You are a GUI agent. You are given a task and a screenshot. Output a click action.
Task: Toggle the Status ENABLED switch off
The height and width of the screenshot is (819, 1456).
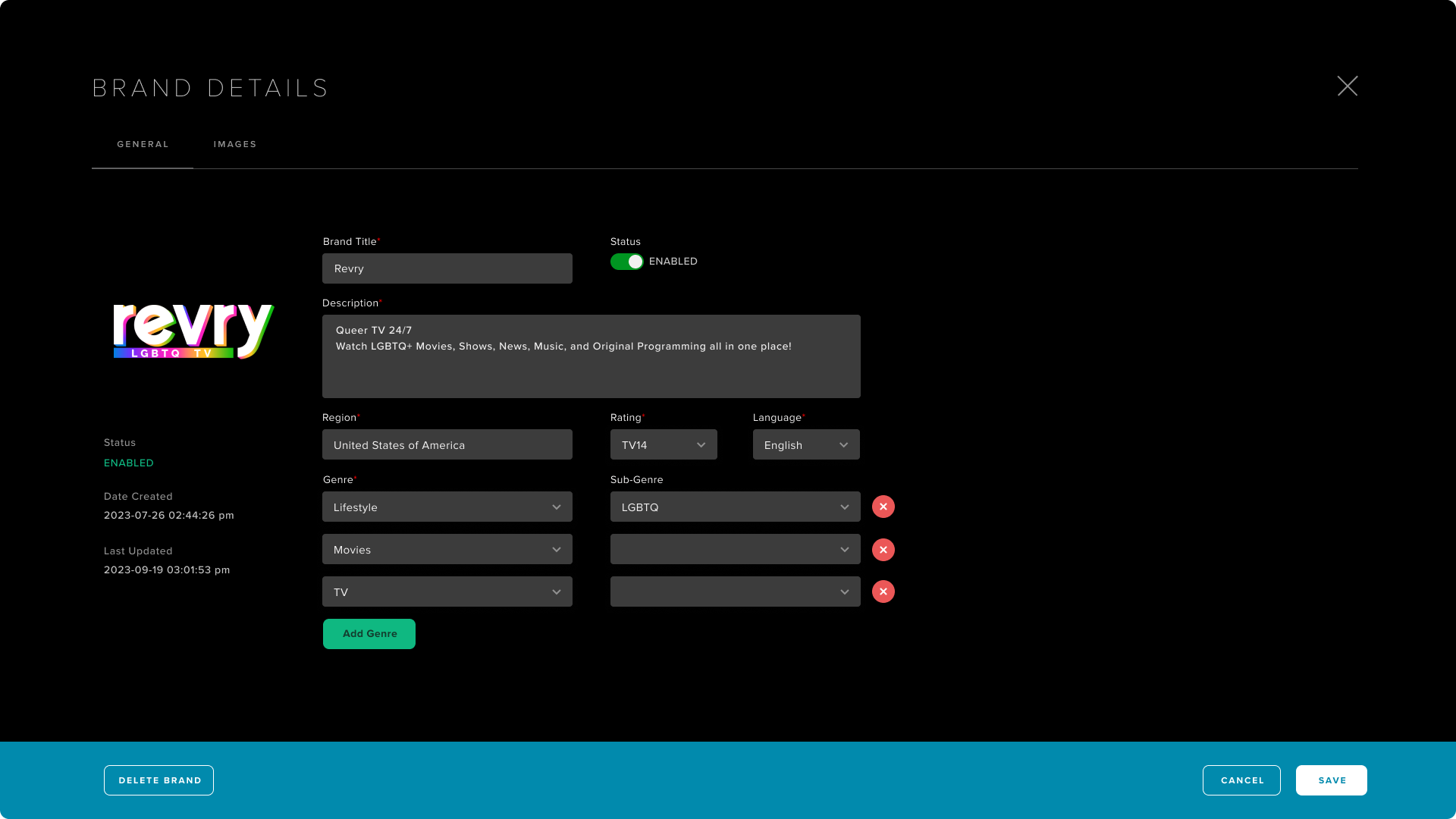627,262
